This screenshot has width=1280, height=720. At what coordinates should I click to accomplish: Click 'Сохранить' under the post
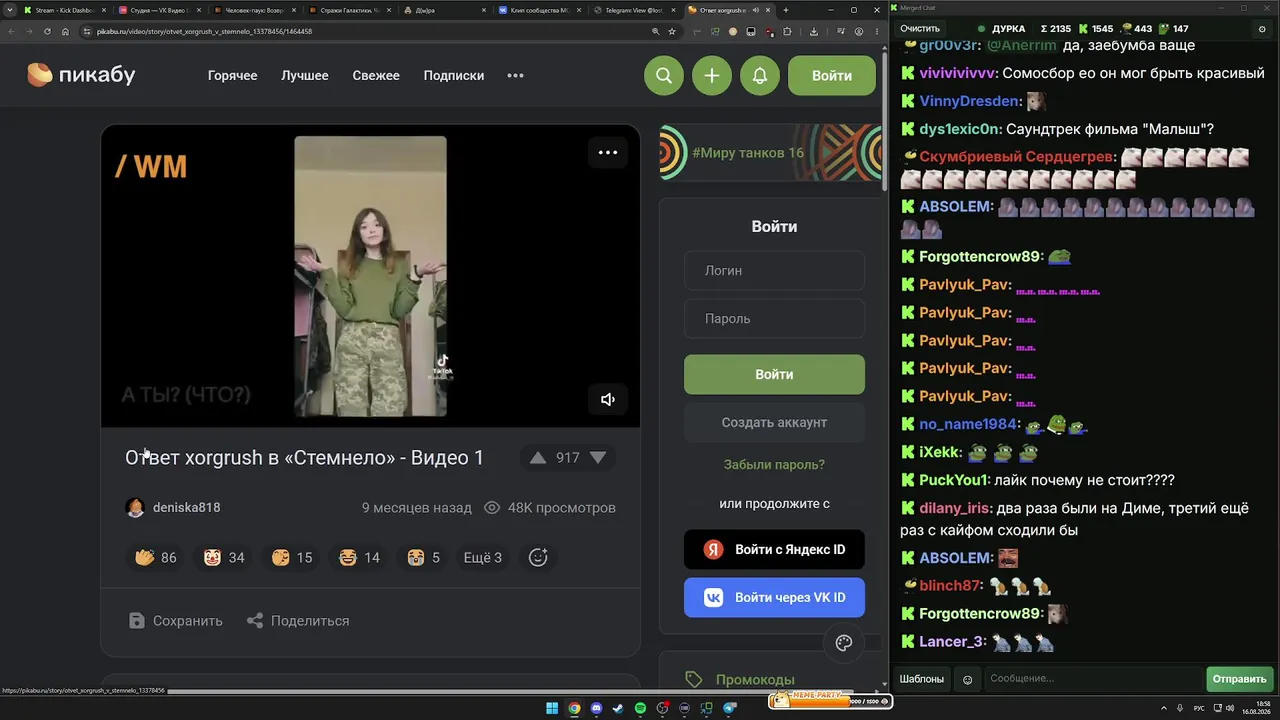pyautogui.click(x=176, y=621)
